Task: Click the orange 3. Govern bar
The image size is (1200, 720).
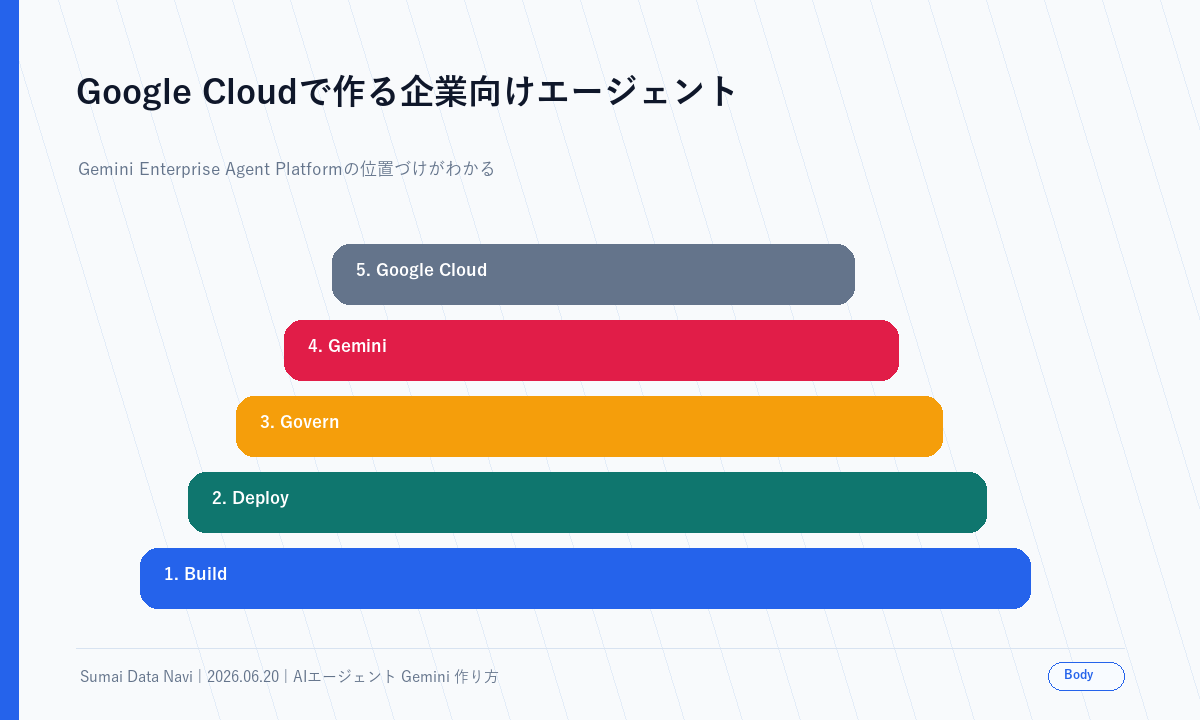Action: [589, 426]
